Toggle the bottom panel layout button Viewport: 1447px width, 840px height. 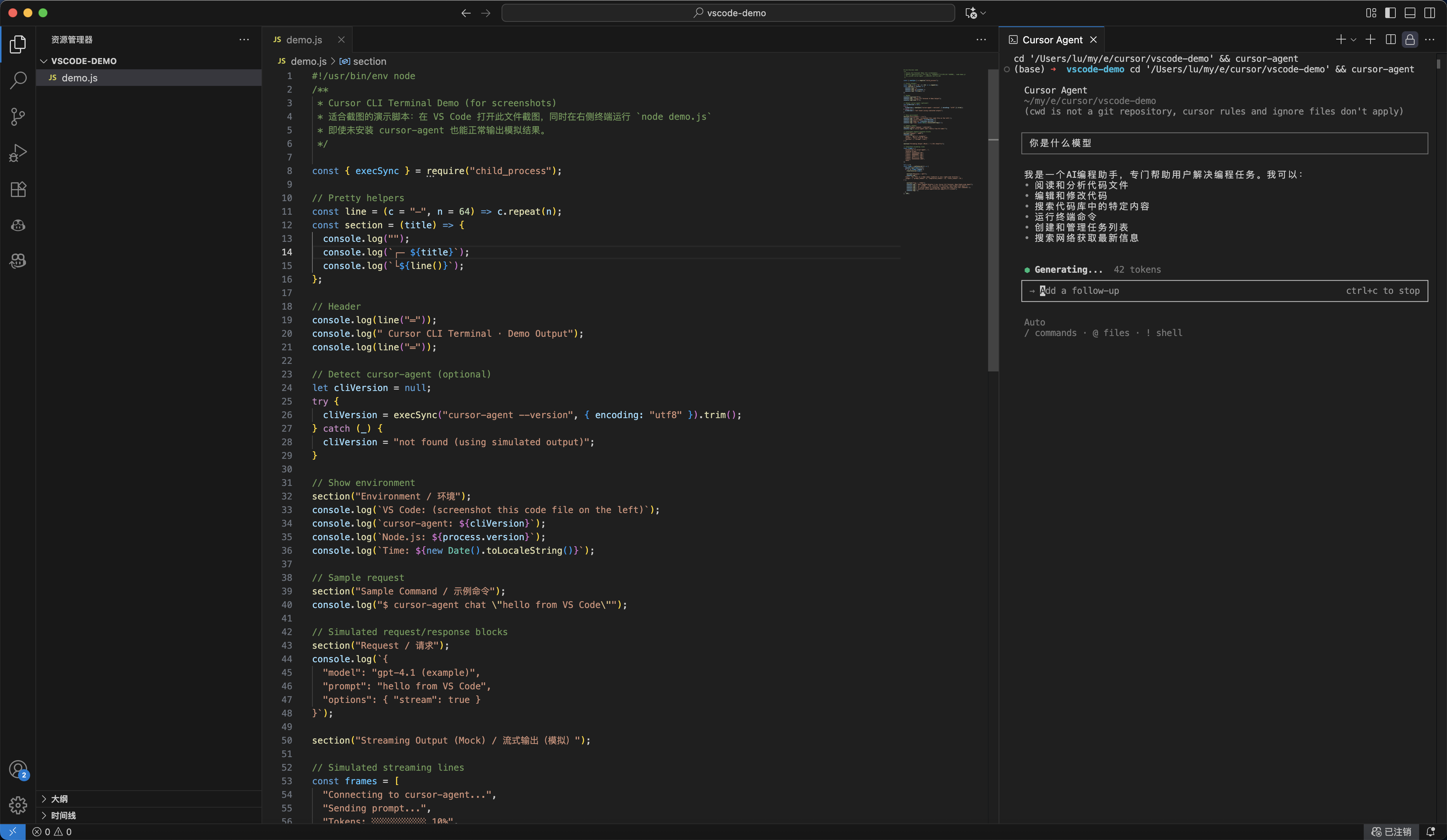(1410, 13)
